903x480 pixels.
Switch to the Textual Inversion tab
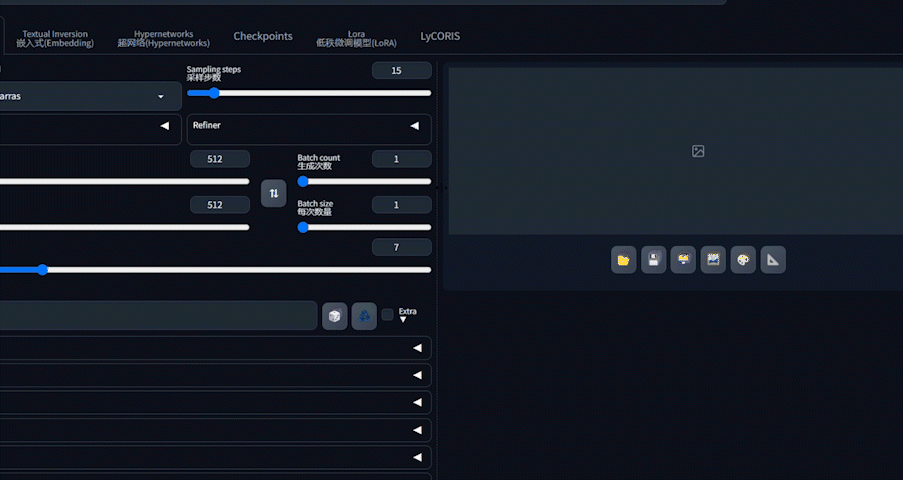pos(55,38)
